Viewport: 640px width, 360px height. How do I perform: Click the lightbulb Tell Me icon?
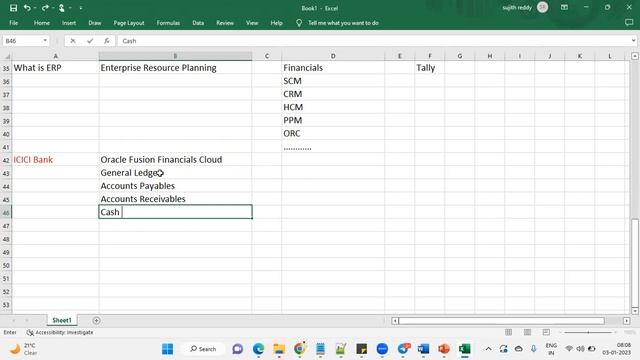coord(299,23)
